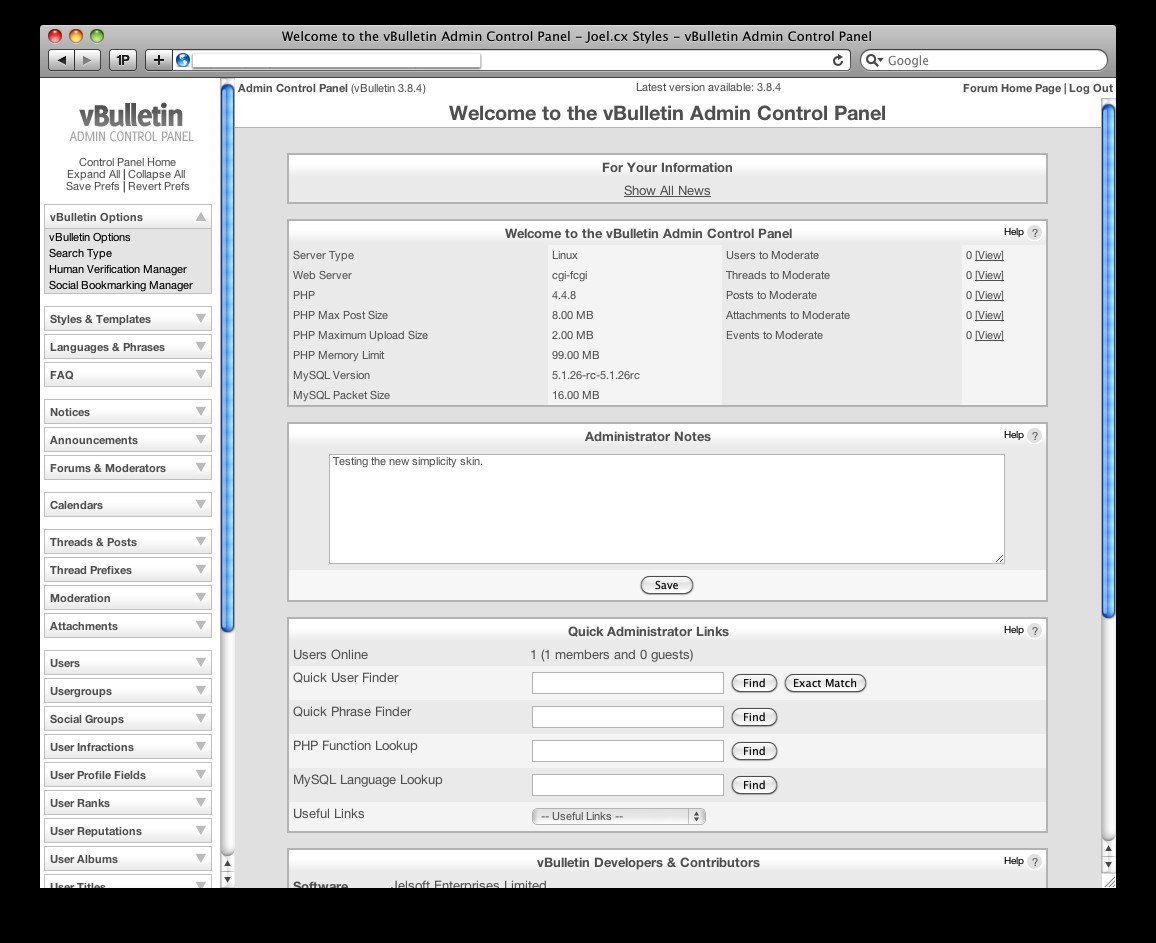Open the Useful Links dropdown
1156x943 pixels.
(619, 816)
